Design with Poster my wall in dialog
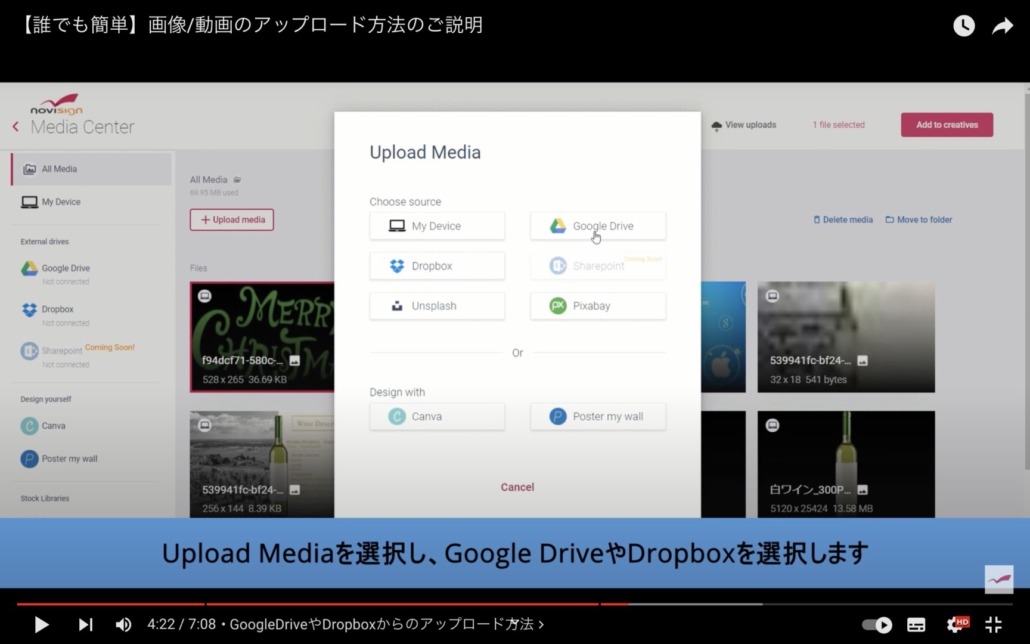Image resolution: width=1030 pixels, height=644 pixels. 598,417
